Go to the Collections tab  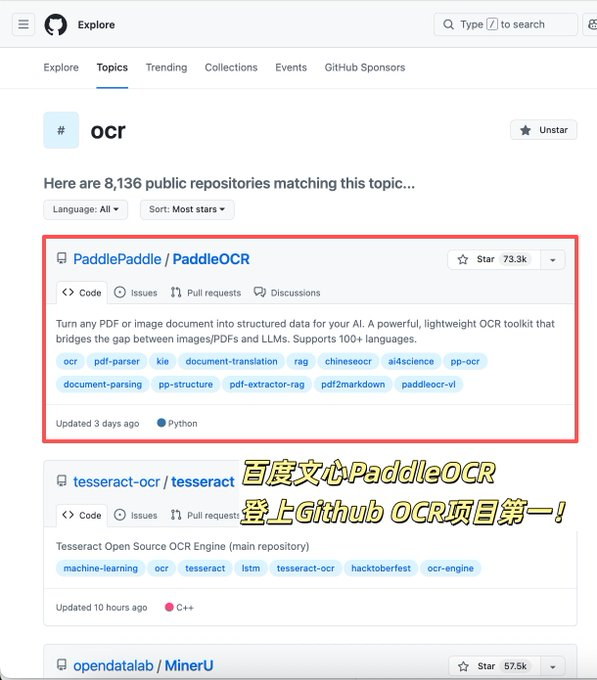point(231,67)
